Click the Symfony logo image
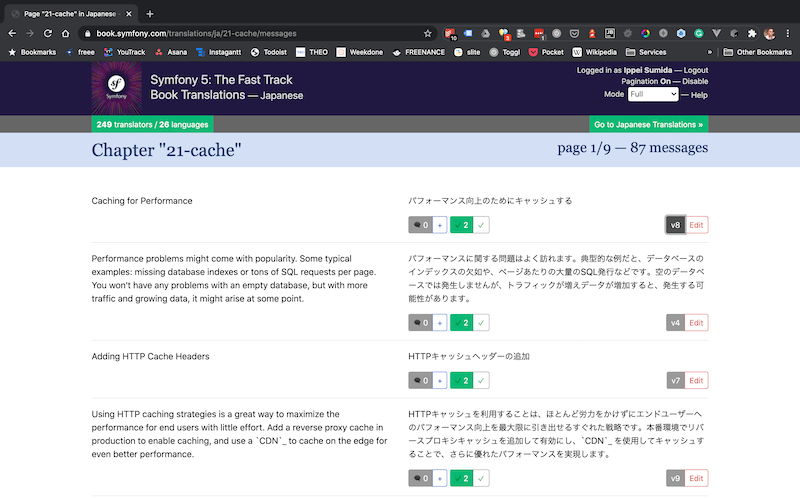This screenshot has height=500, width=800. pyautogui.click(x=117, y=88)
